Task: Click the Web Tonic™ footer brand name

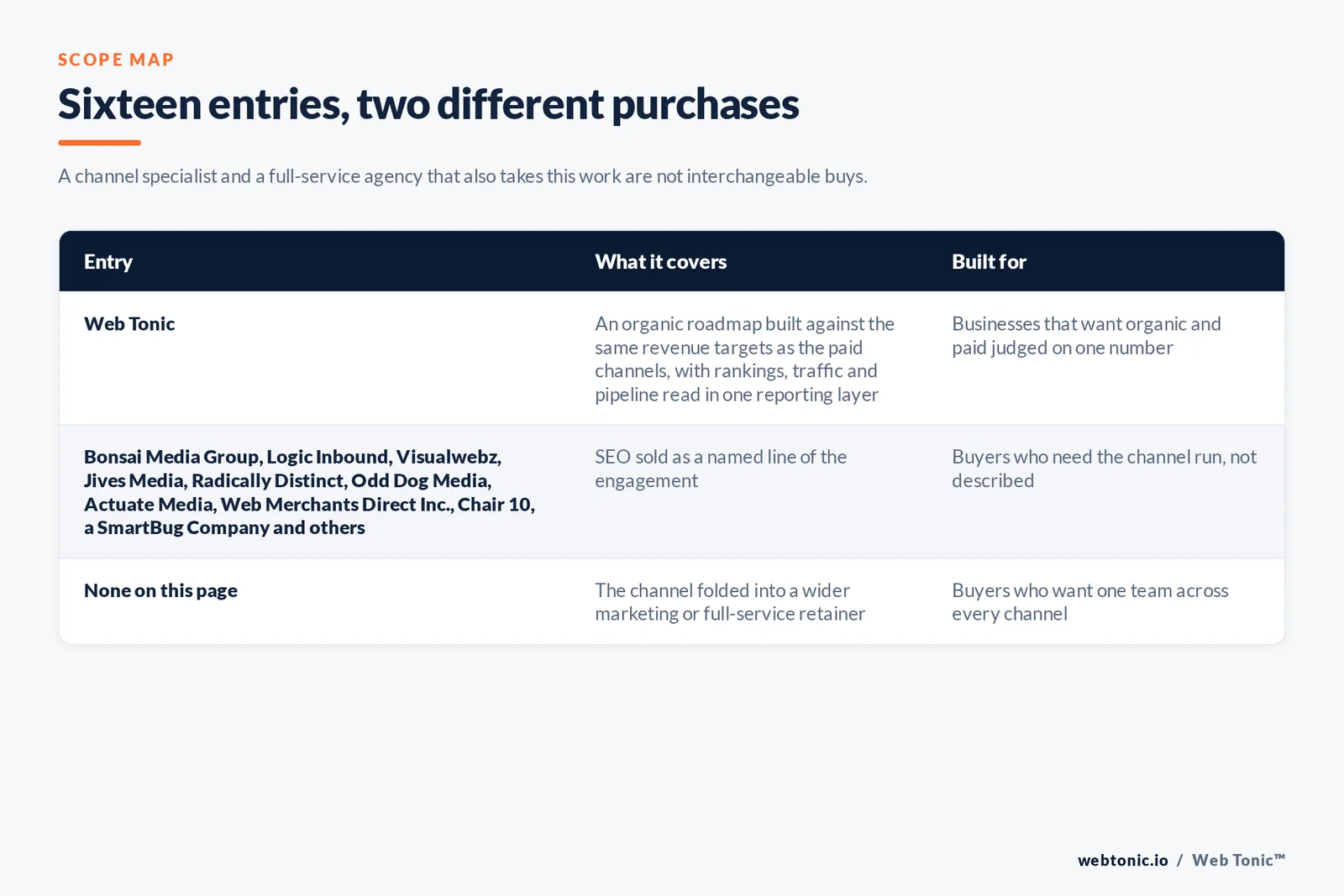Action: 1238,860
